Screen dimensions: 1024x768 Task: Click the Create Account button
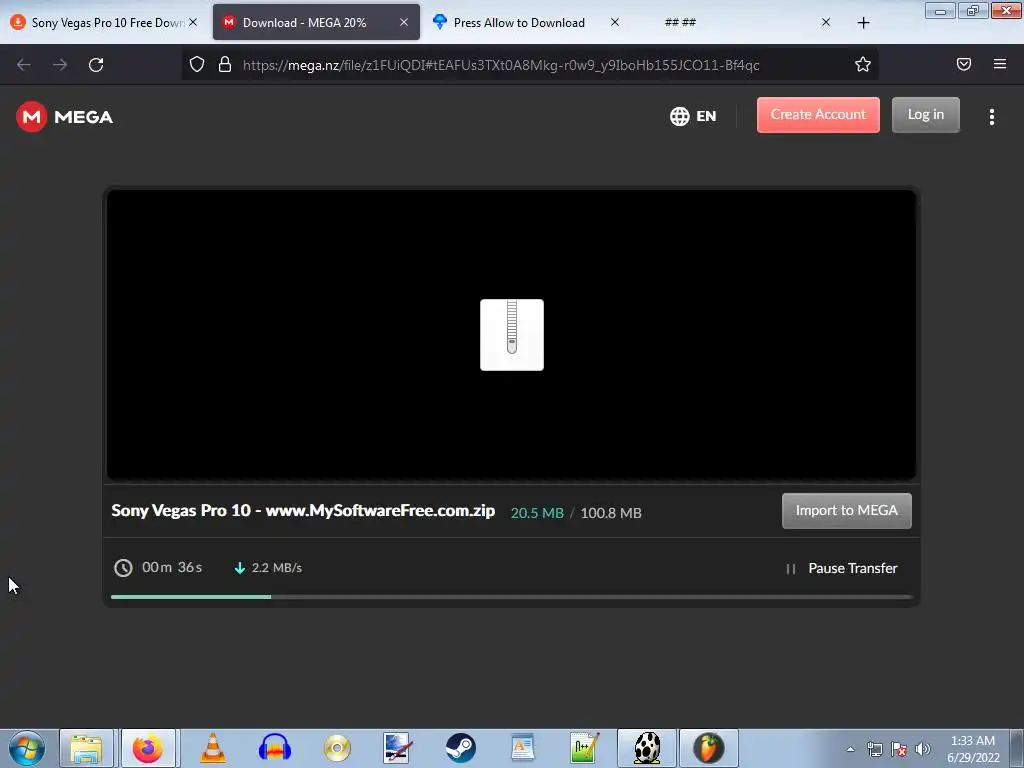[x=818, y=115]
